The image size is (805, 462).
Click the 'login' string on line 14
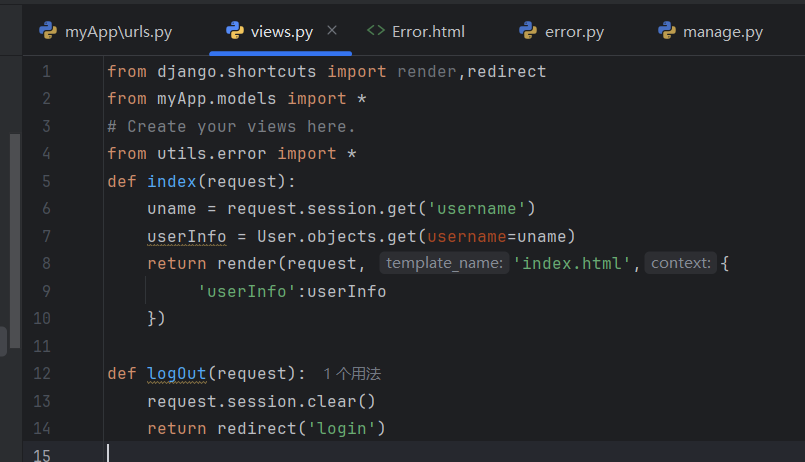(x=341, y=428)
